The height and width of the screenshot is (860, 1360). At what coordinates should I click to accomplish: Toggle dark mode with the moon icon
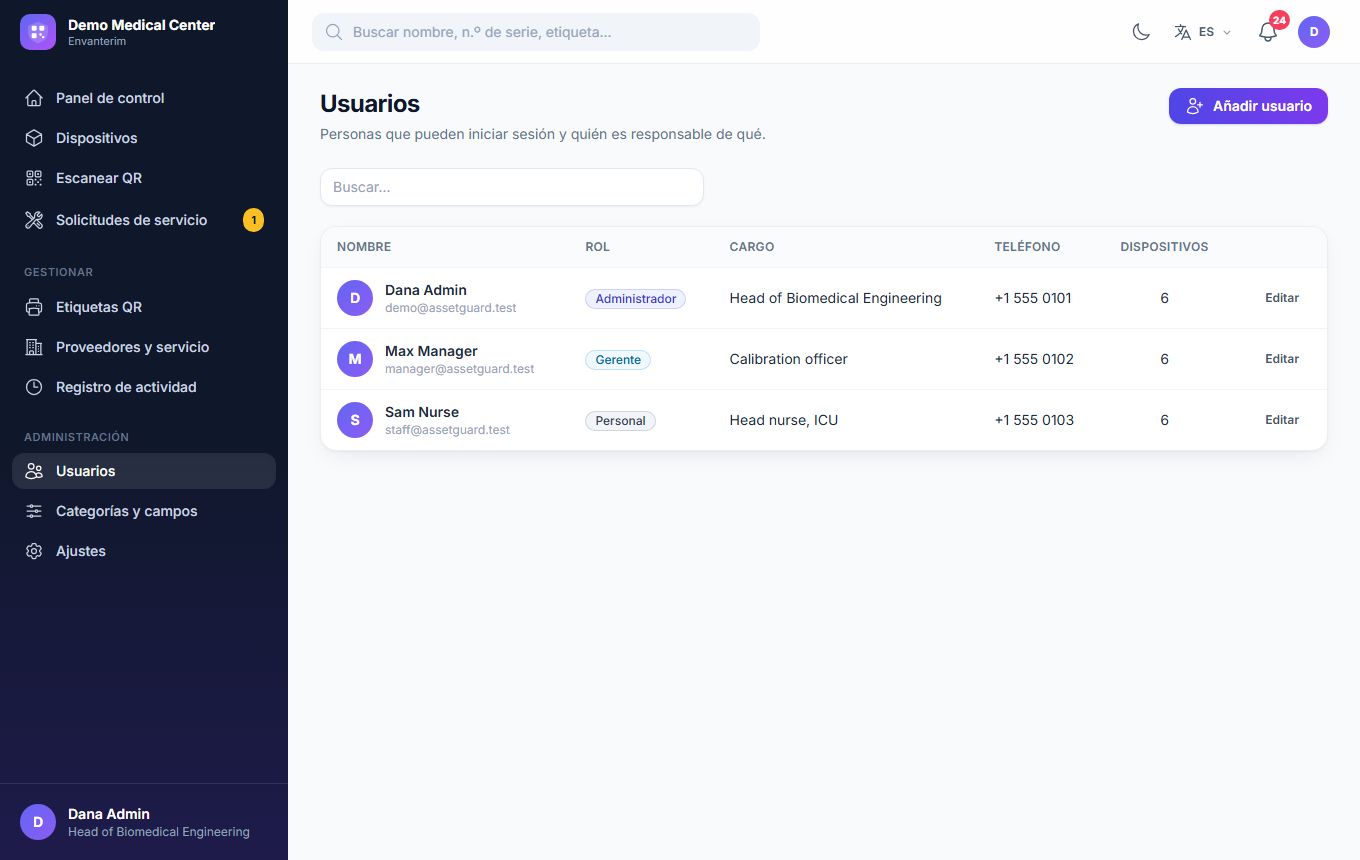tap(1141, 32)
